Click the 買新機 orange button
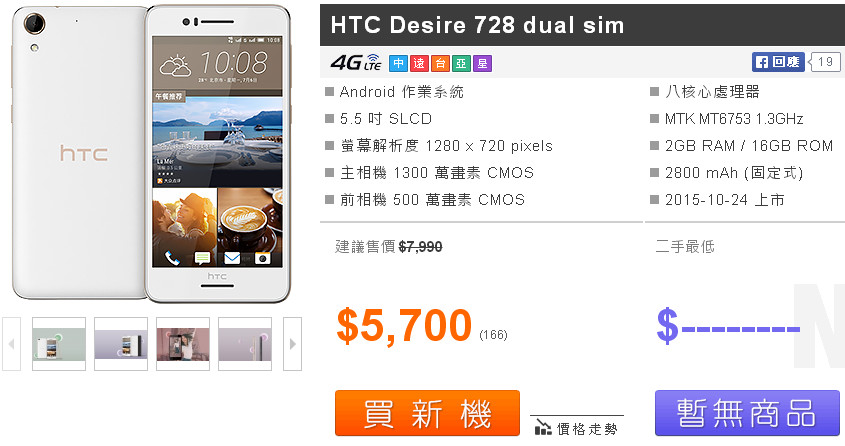This screenshot has width=845, height=446. [427, 413]
